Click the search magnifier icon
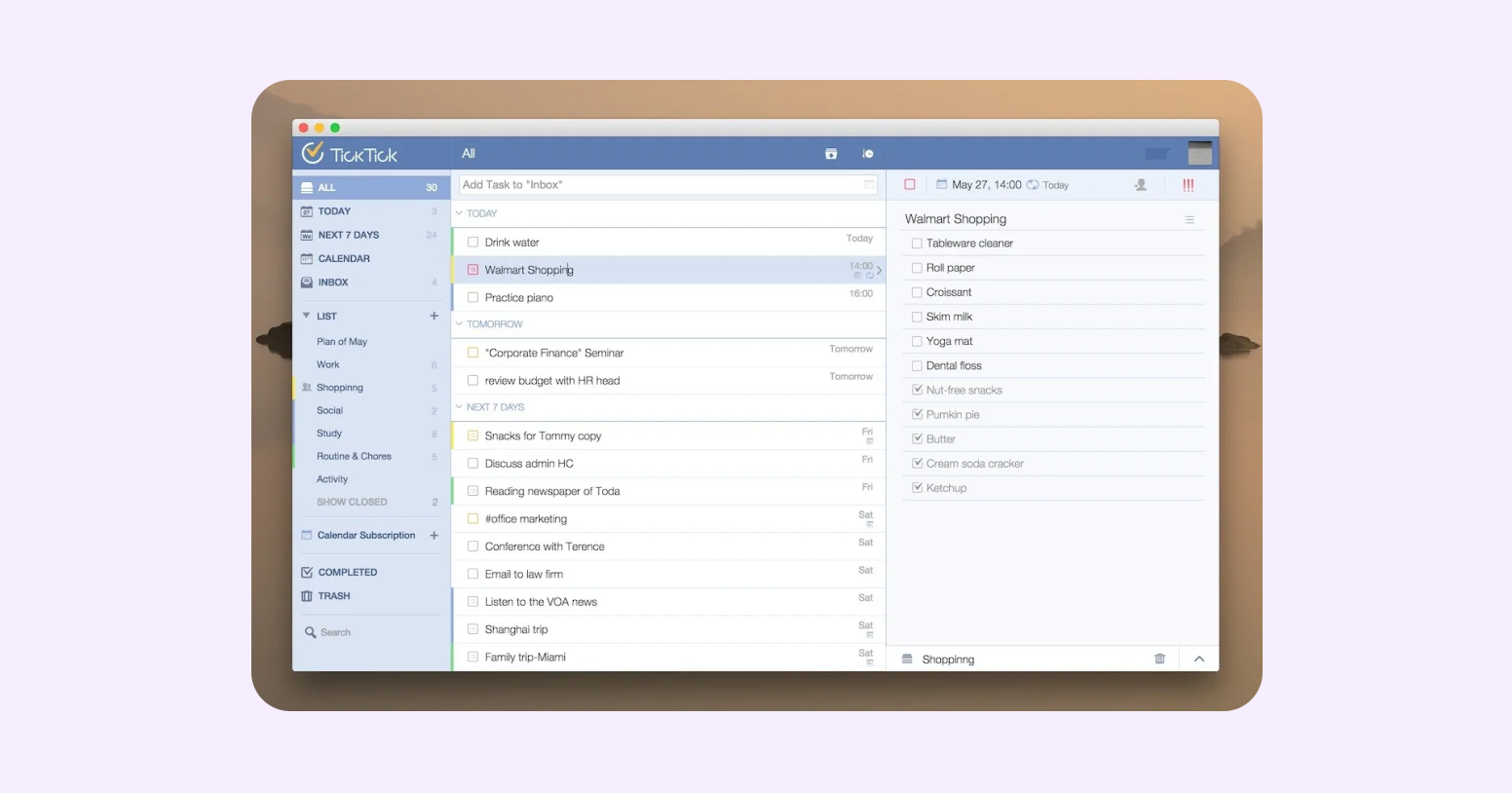Screen dimensions: 1512x793 [x=311, y=632]
